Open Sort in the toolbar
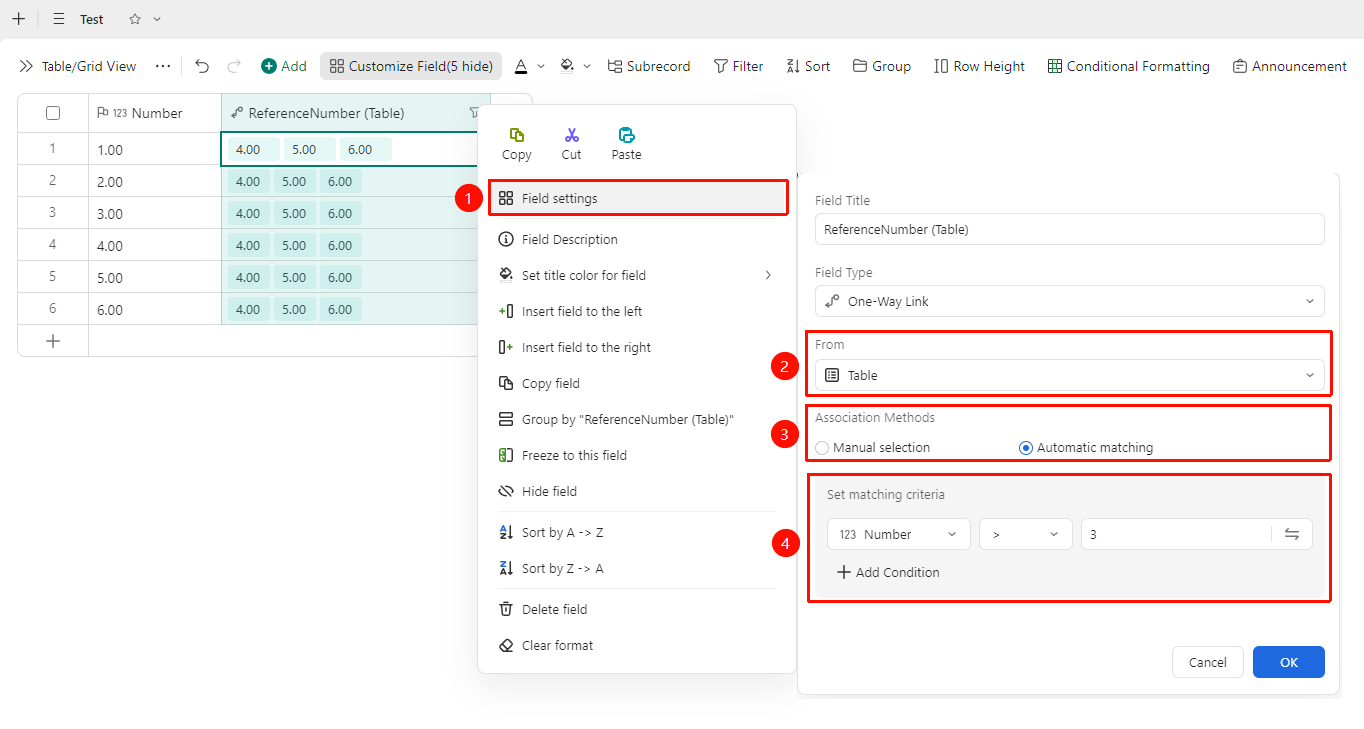The image size is (1364, 729). 808,66
